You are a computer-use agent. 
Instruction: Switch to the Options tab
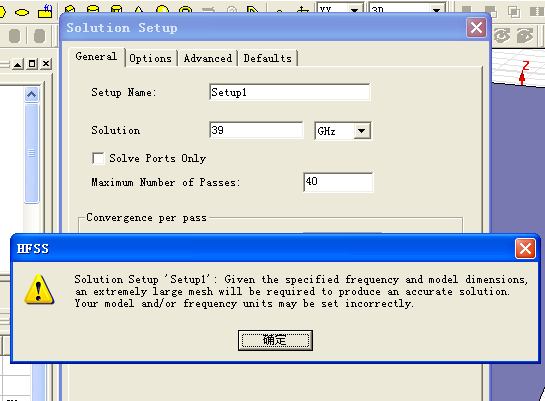(x=151, y=58)
